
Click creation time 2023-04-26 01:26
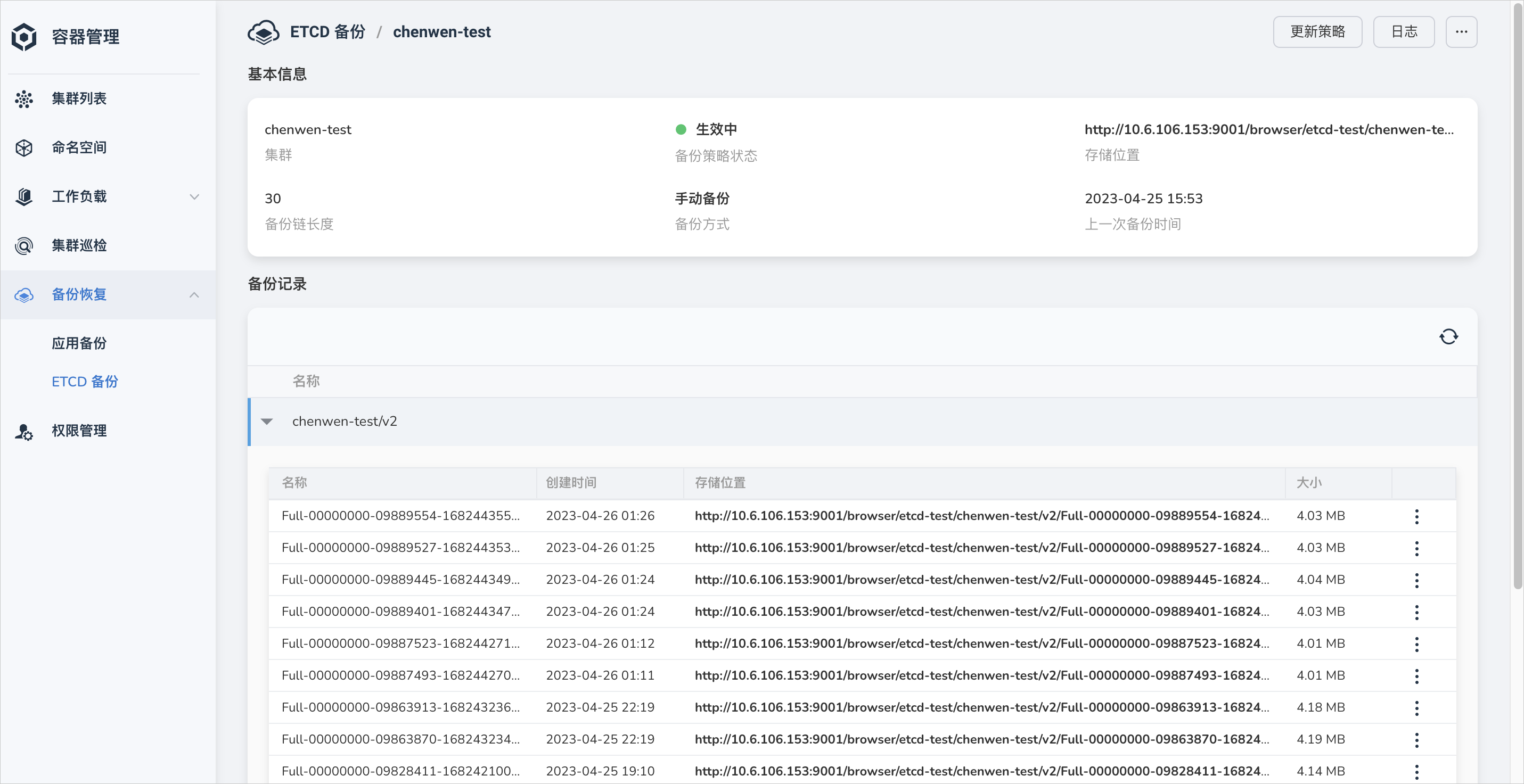click(600, 516)
